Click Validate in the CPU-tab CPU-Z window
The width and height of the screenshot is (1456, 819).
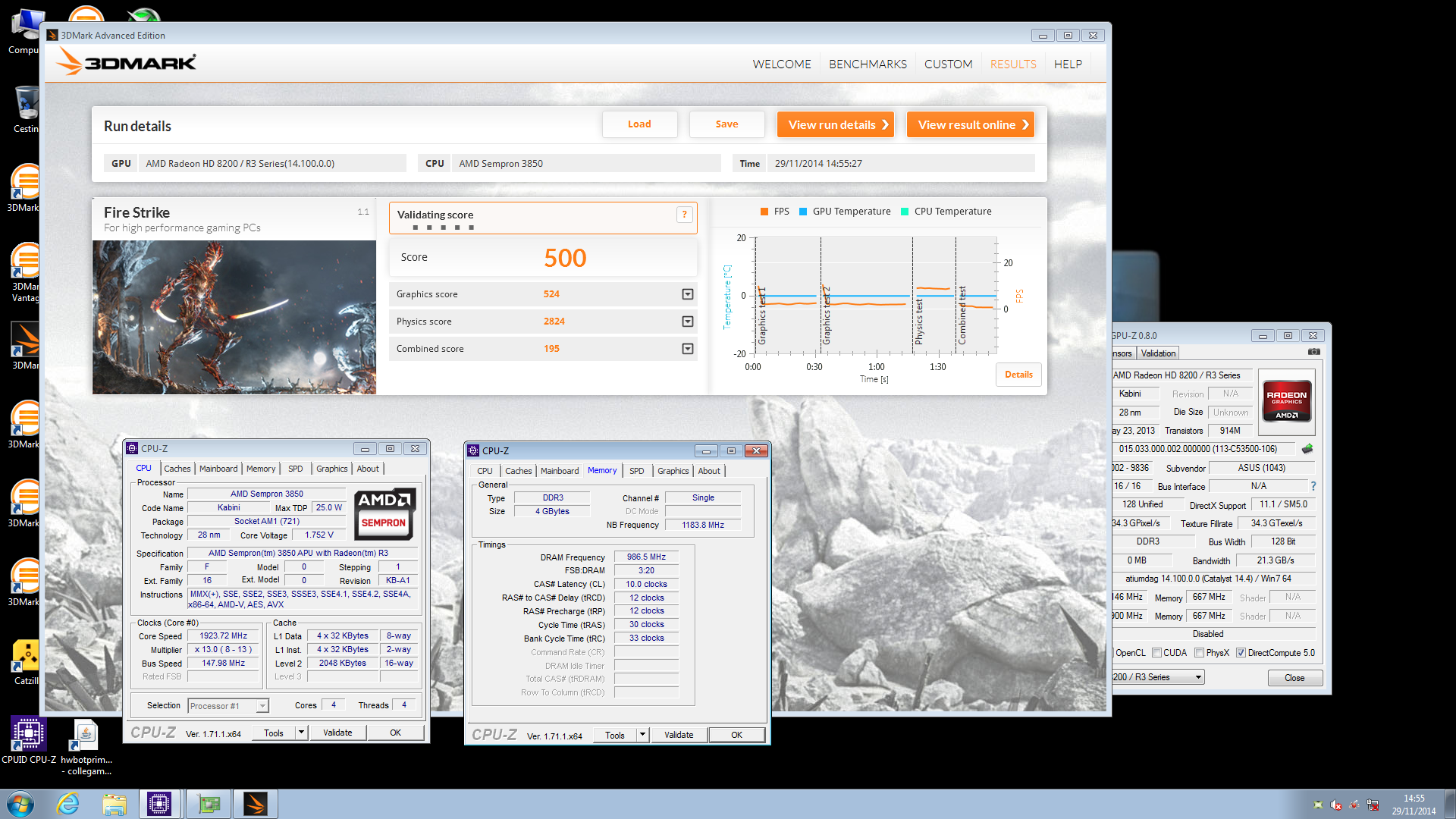point(337,733)
